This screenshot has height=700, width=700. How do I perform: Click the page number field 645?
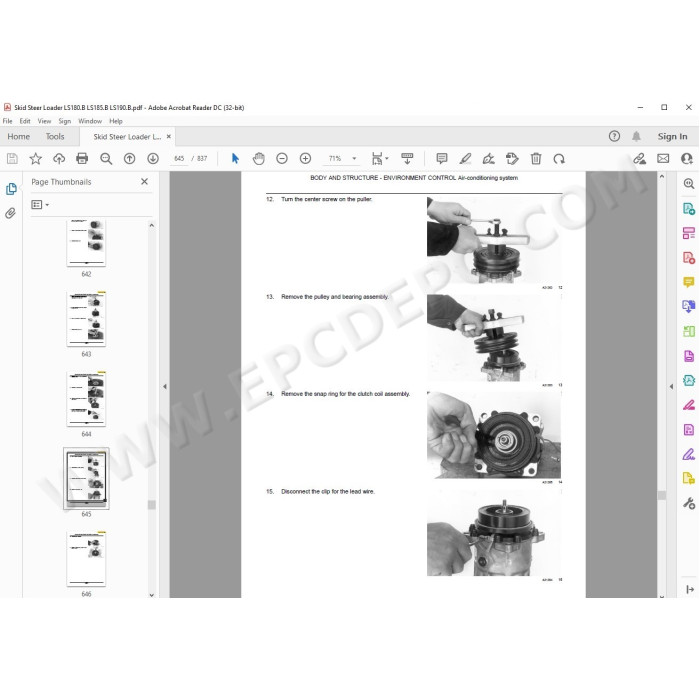(x=179, y=158)
